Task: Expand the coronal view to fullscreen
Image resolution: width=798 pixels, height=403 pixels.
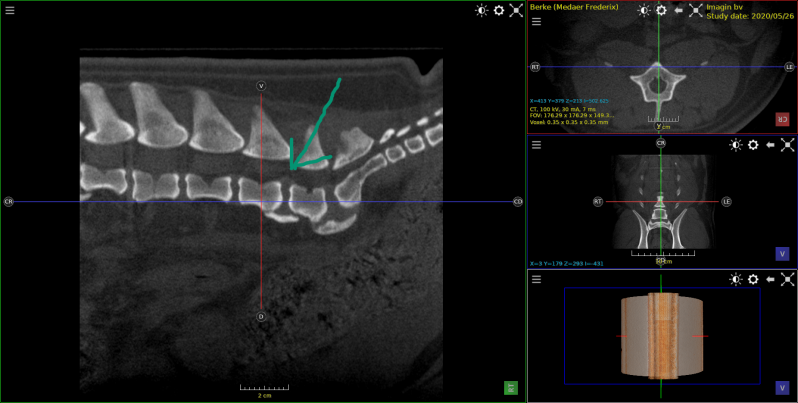Action: (787, 145)
